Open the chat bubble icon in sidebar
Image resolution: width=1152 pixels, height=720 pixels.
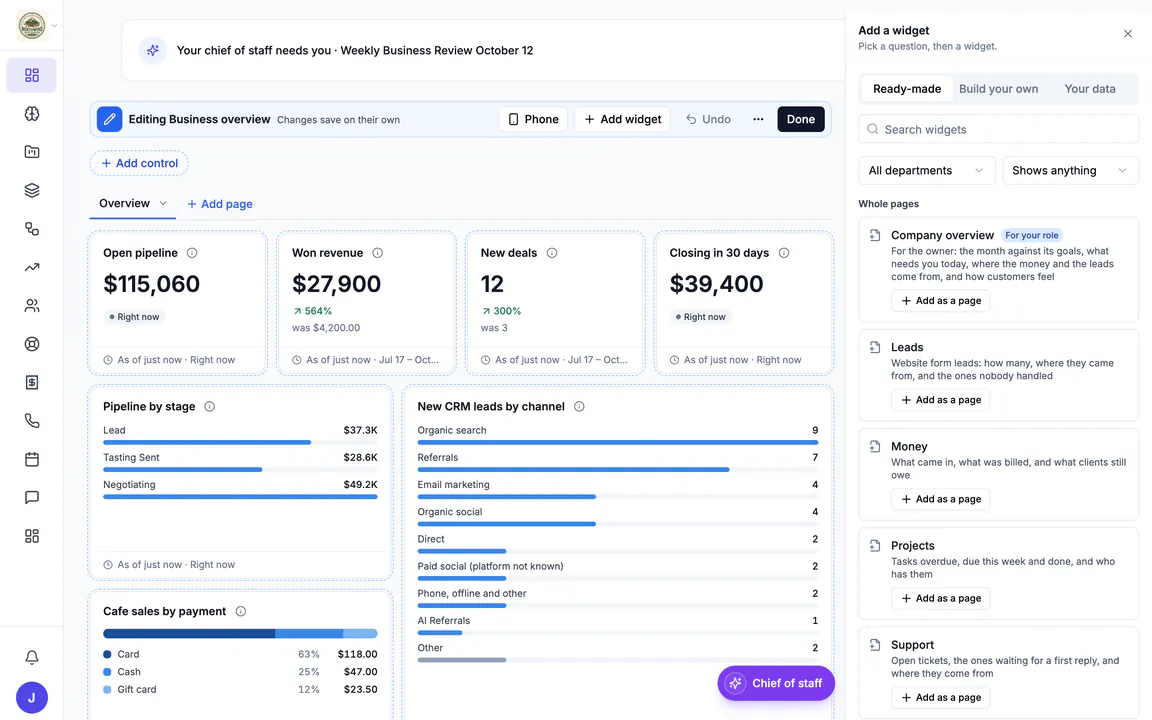[32, 497]
